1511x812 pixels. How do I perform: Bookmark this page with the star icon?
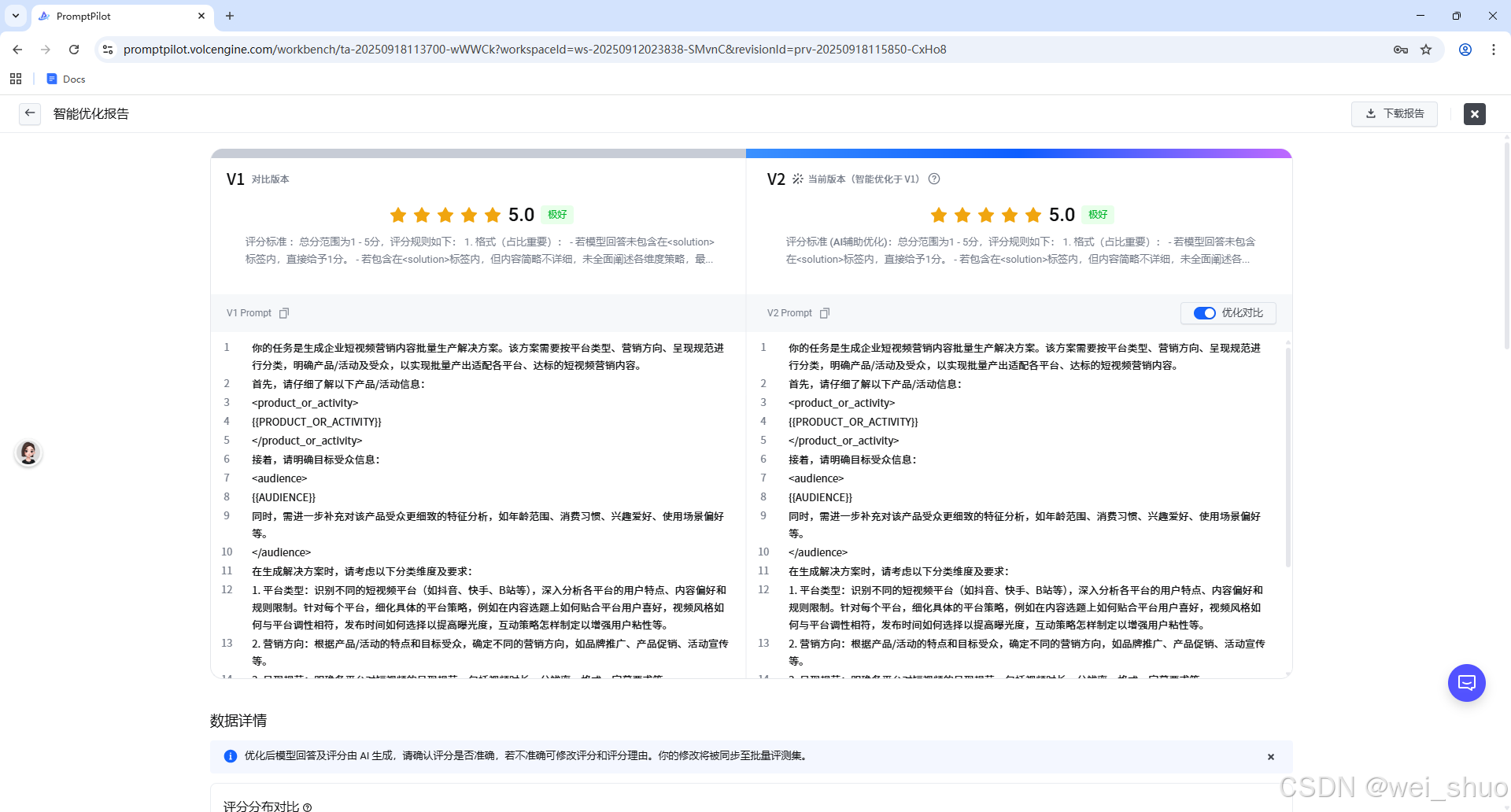click(1426, 50)
